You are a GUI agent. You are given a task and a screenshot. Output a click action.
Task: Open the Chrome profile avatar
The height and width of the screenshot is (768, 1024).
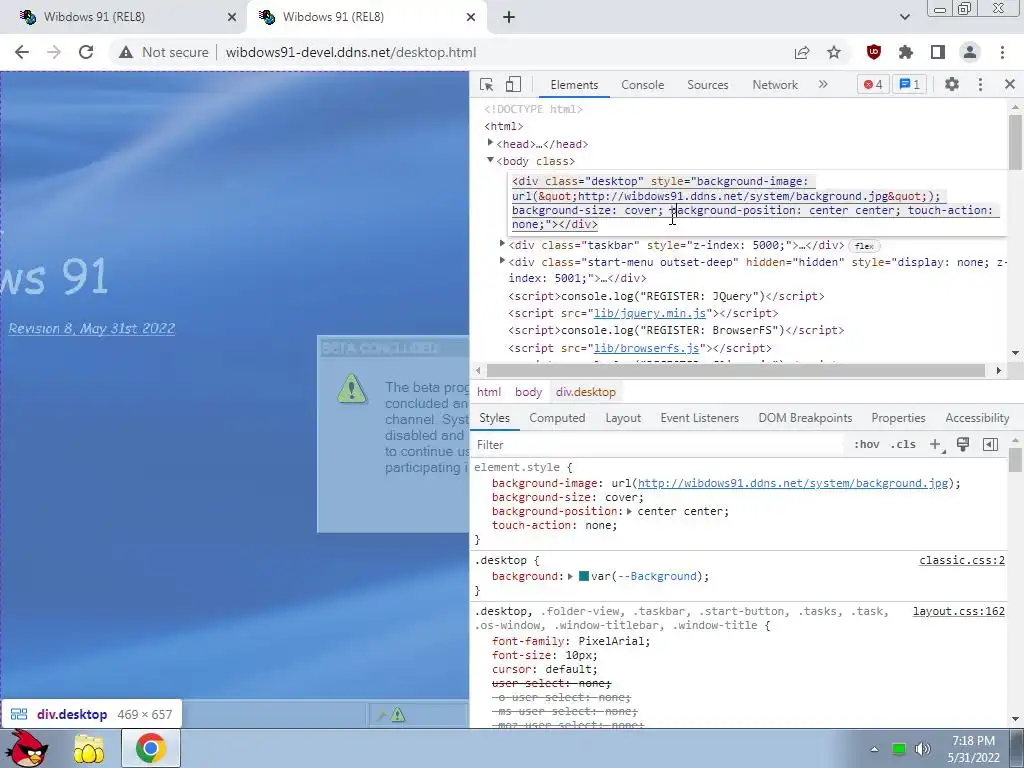click(970, 52)
